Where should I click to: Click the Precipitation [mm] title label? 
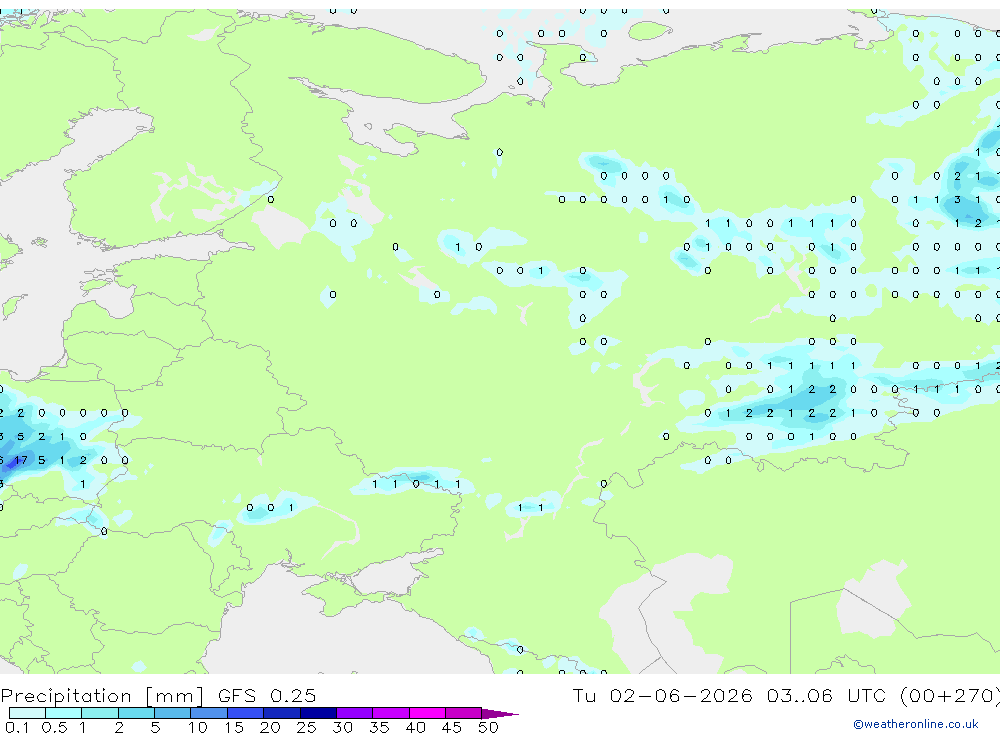point(102,695)
